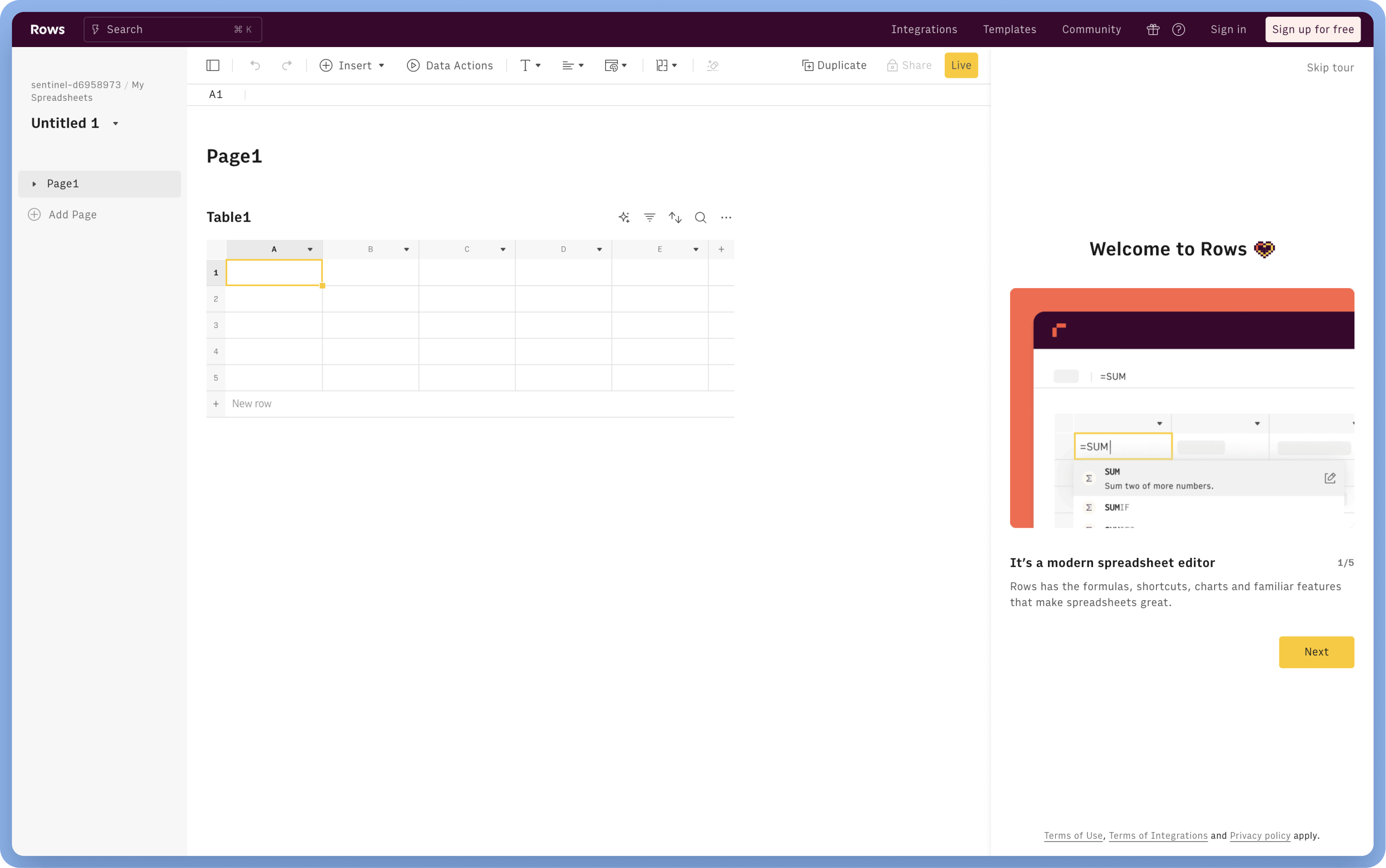This screenshot has height=868, width=1386.
Task: Open Data Actions panel
Action: coord(450,65)
